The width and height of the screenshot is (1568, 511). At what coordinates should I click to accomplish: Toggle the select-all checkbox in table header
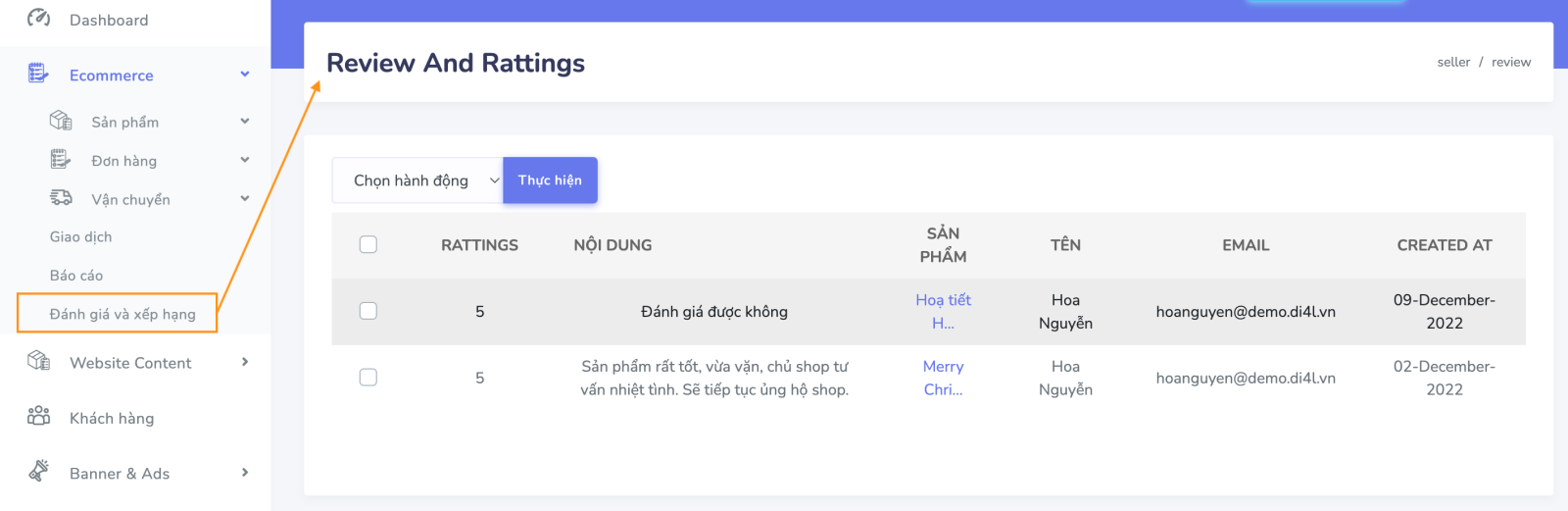(368, 244)
